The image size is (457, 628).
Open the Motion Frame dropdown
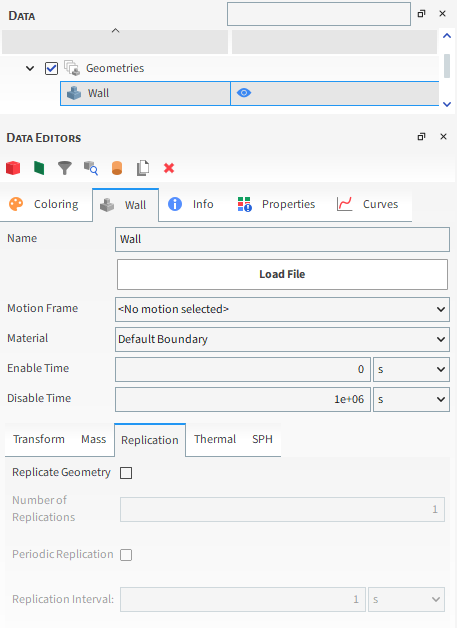pyautogui.click(x=282, y=309)
